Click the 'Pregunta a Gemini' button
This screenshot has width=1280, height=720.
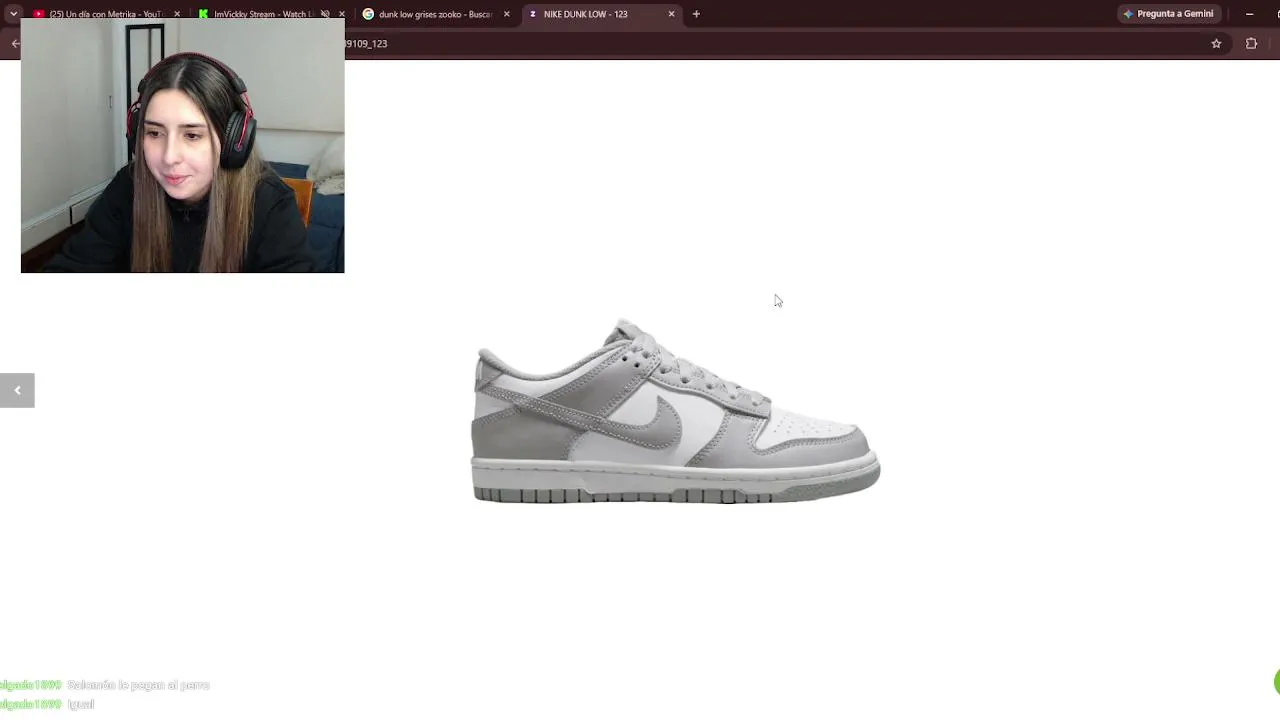tap(1168, 14)
